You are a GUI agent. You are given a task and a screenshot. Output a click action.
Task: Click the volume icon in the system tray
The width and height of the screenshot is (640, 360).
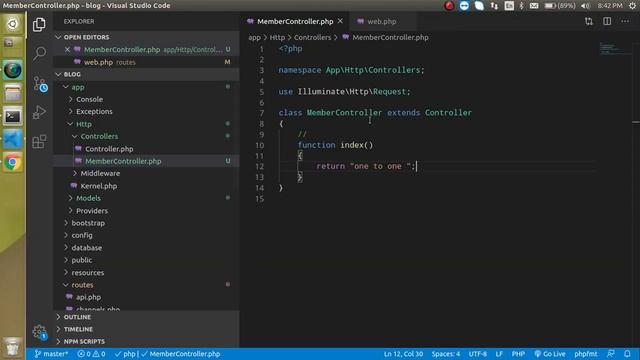[585, 5]
